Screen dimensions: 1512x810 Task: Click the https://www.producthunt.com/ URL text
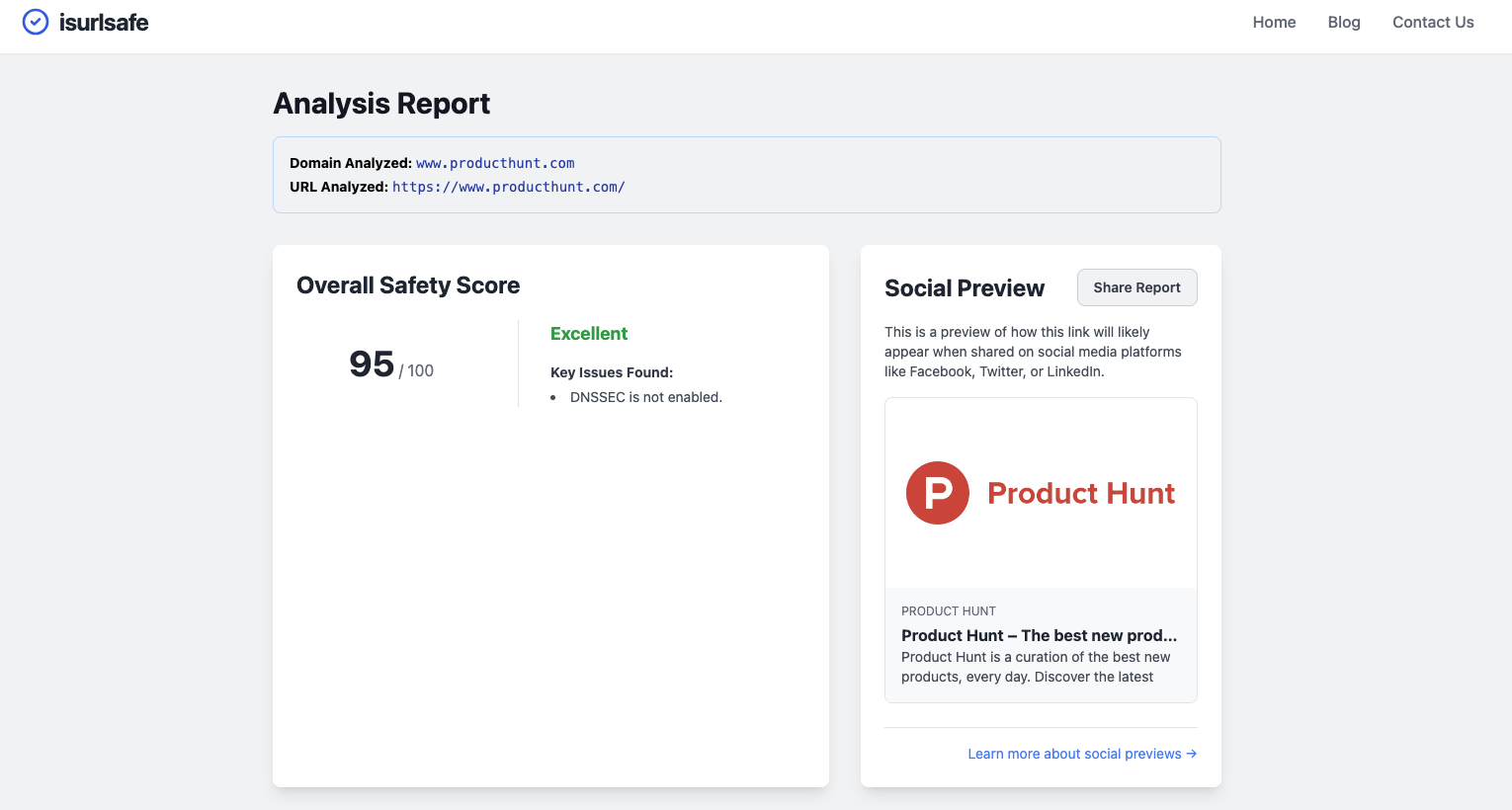tap(509, 187)
